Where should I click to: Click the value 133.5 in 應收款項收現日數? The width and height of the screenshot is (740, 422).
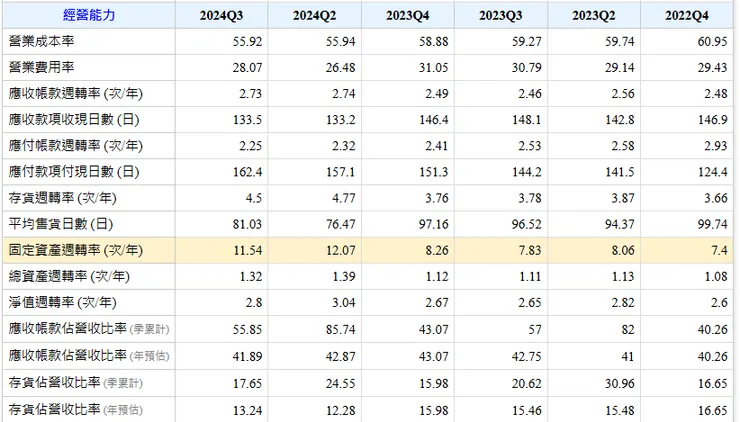[247, 120]
